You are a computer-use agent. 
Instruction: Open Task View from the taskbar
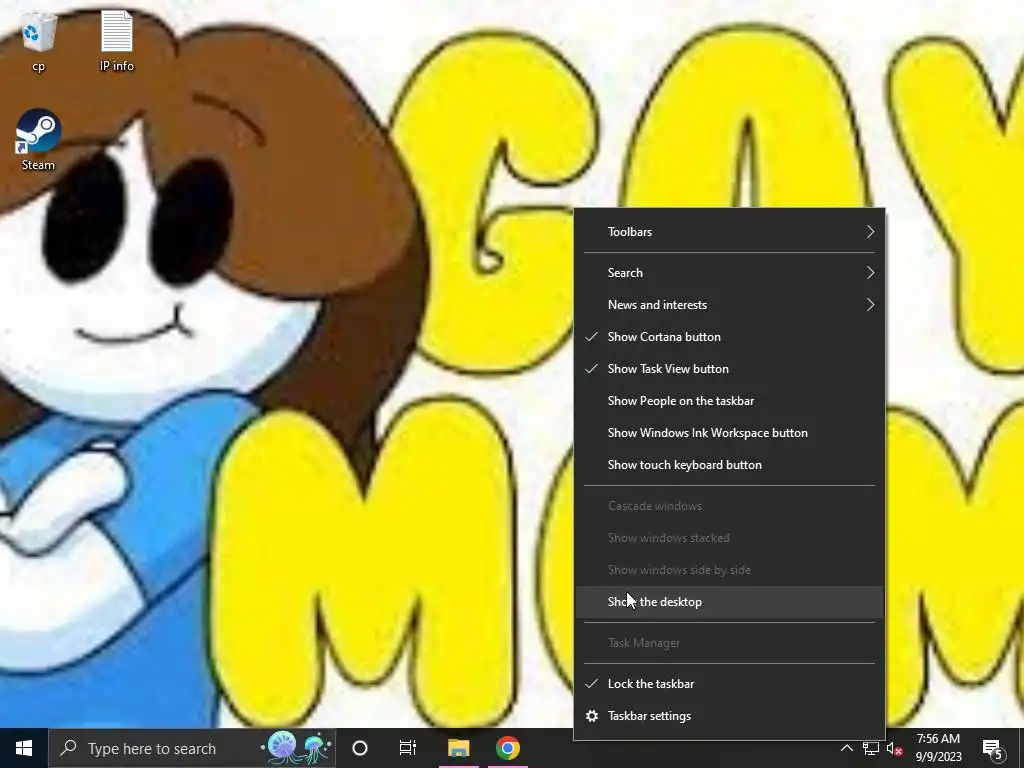[x=408, y=748]
